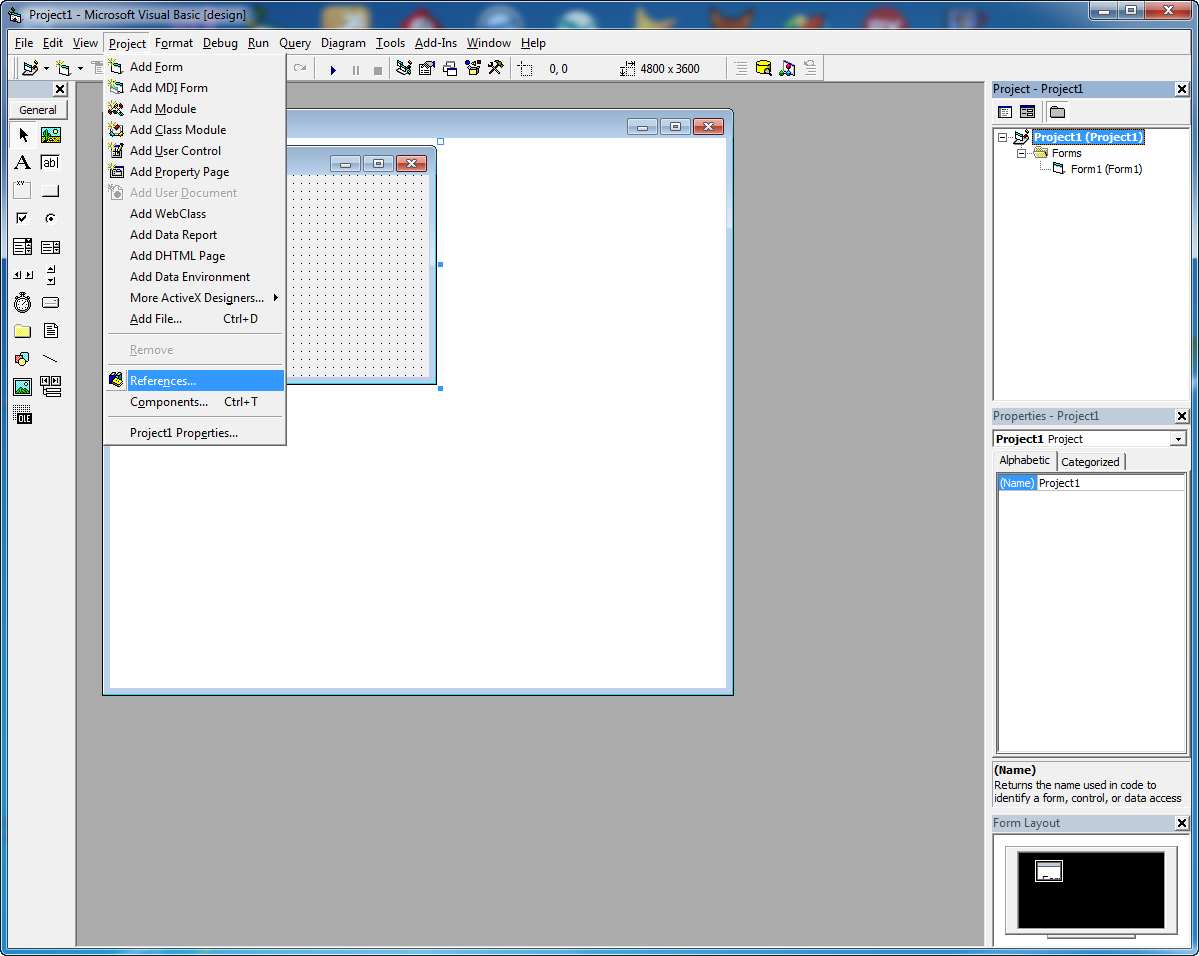
Task: Expand More ActiveX Designers submenu
Action: click(x=196, y=298)
